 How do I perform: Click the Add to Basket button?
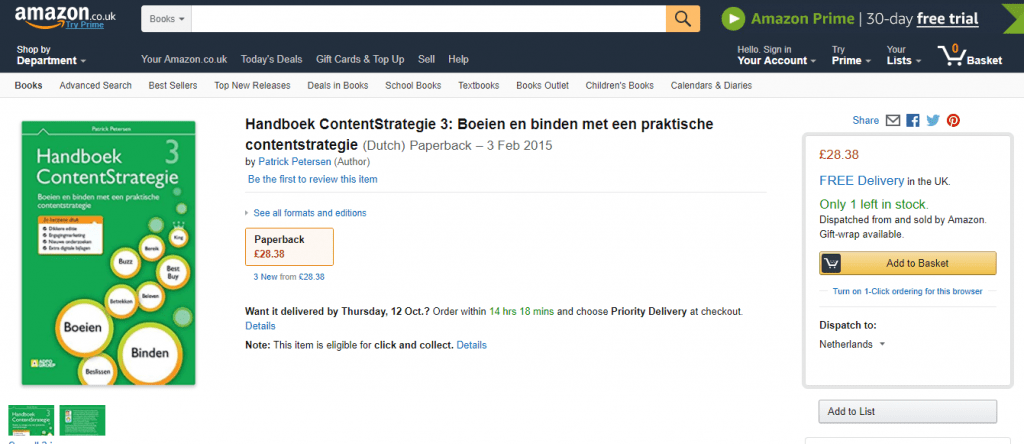tap(907, 263)
